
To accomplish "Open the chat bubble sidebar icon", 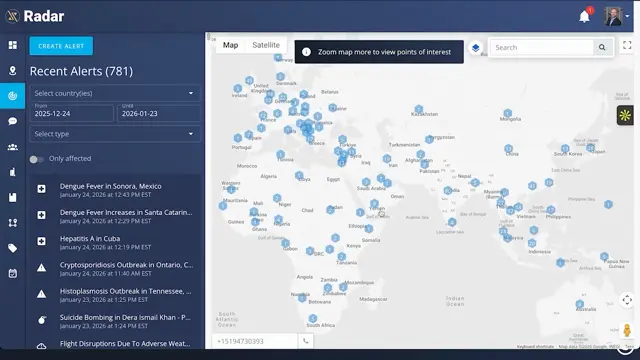I will tap(13, 121).
